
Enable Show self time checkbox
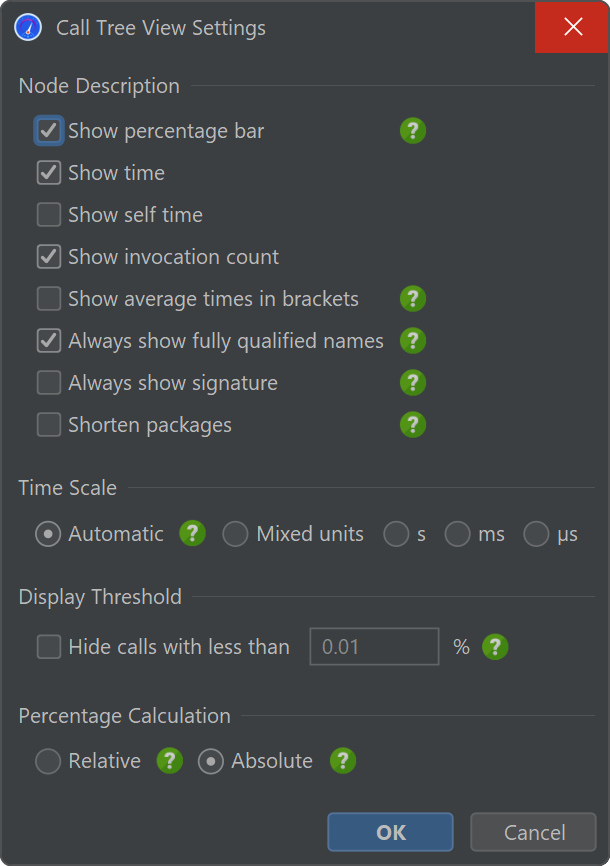pyautogui.click(x=49, y=215)
